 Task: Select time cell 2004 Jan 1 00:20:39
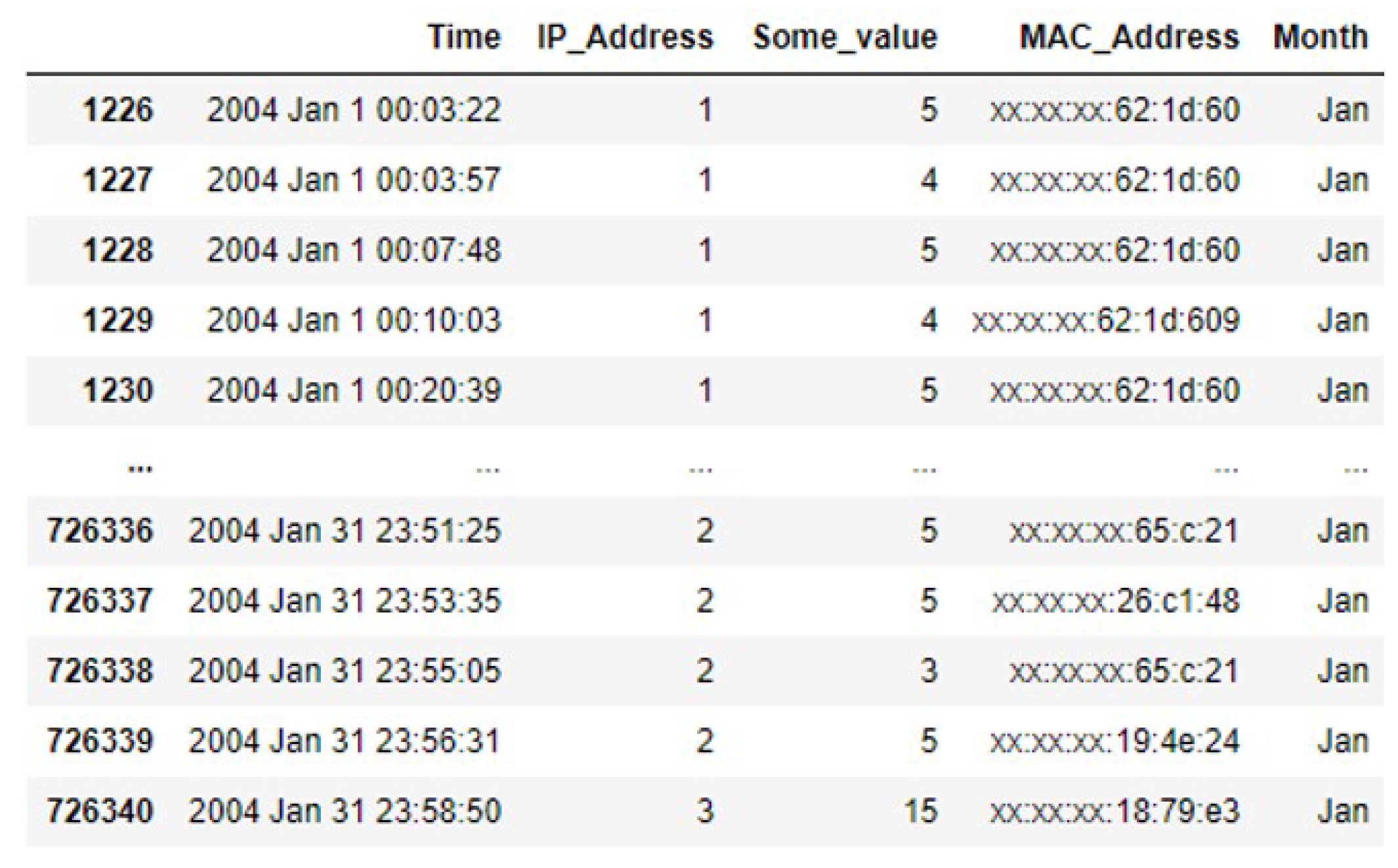[x=354, y=391]
